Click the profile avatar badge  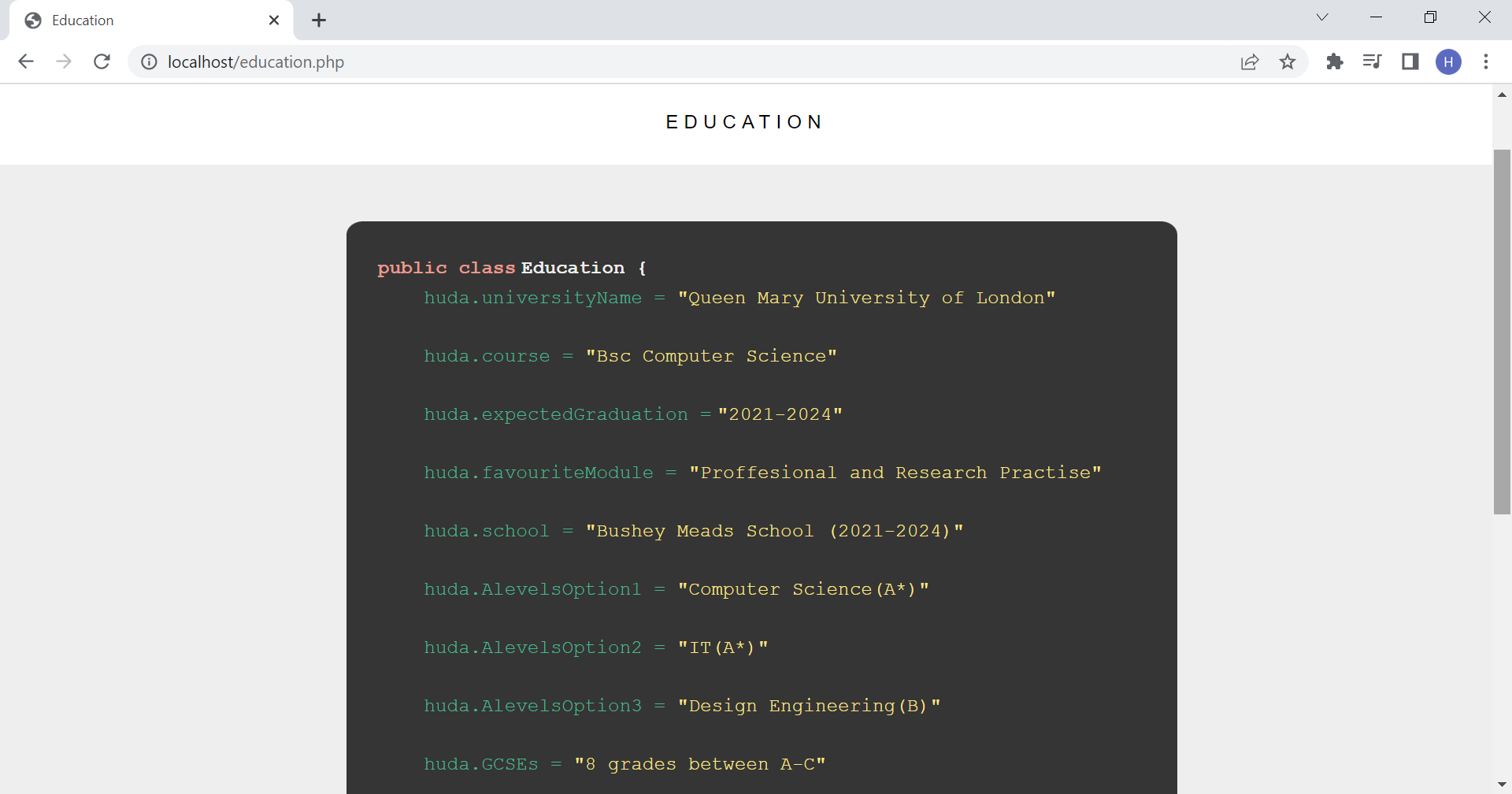[1449, 61]
